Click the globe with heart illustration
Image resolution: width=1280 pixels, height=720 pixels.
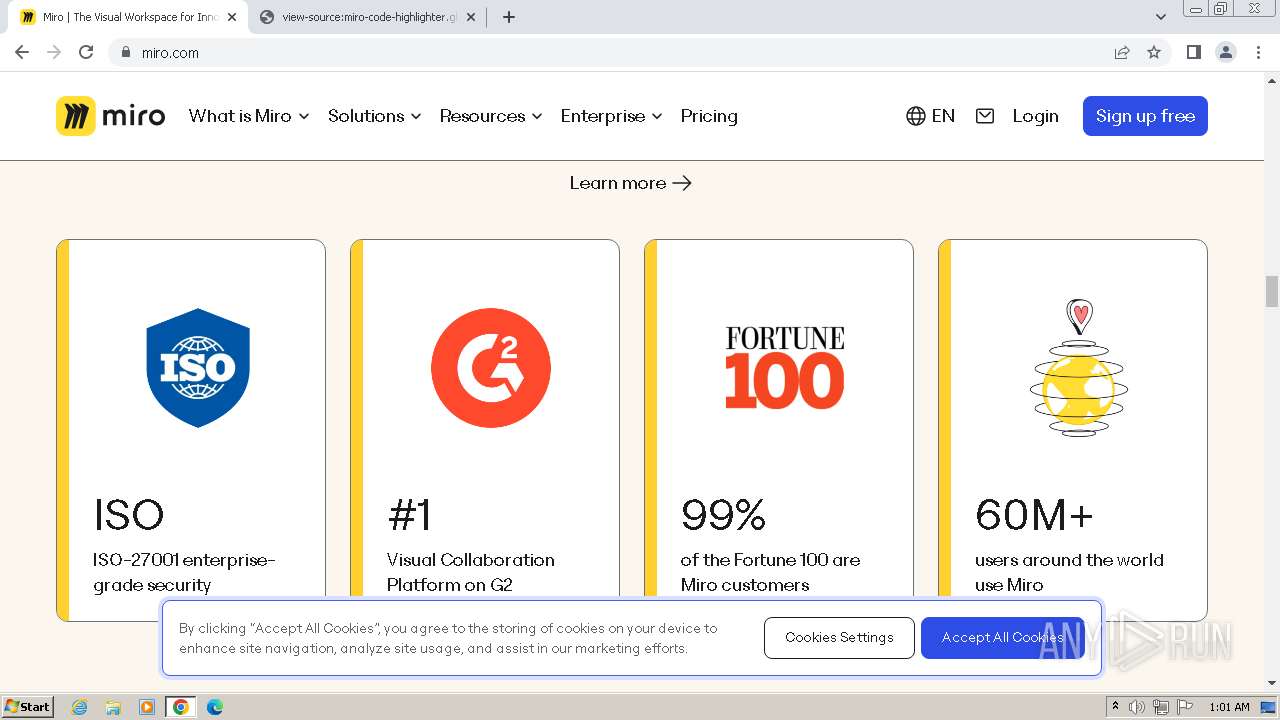[x=1079, y=367]
